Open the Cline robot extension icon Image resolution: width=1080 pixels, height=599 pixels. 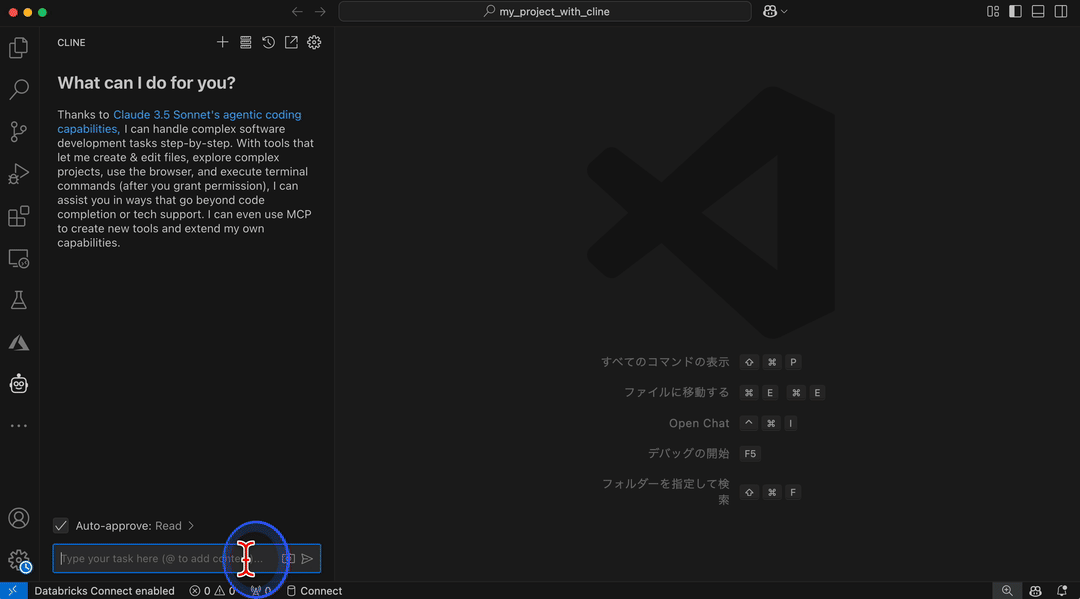point(18,383)
